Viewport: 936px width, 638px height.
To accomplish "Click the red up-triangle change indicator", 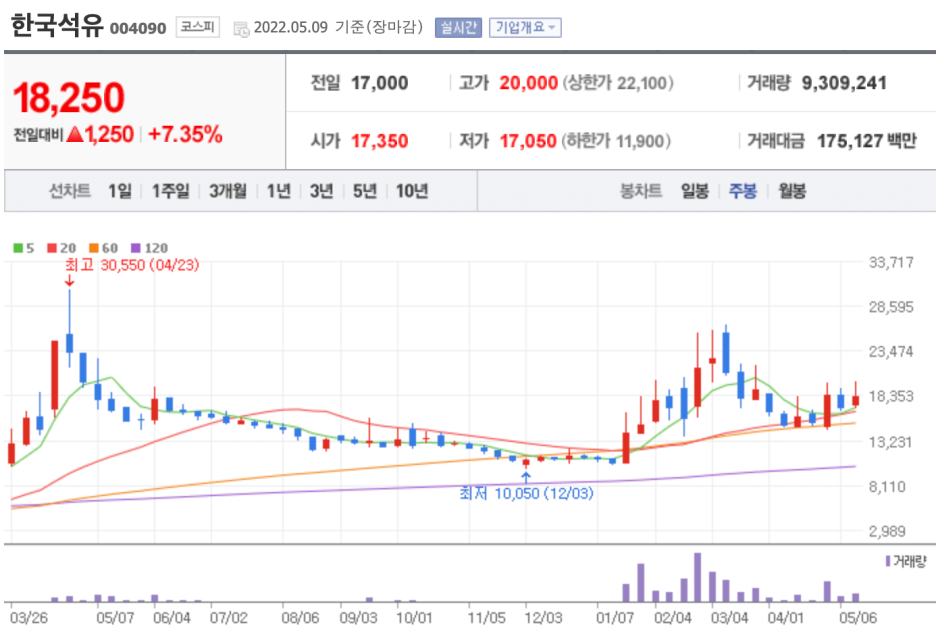I will pos(75,134).
